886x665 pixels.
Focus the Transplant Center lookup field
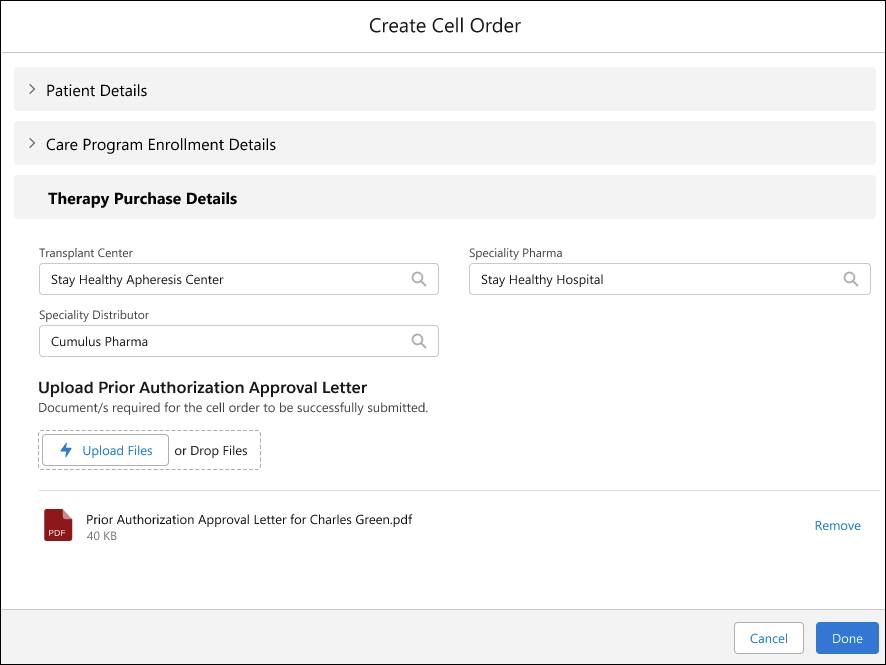pos(238,279)
